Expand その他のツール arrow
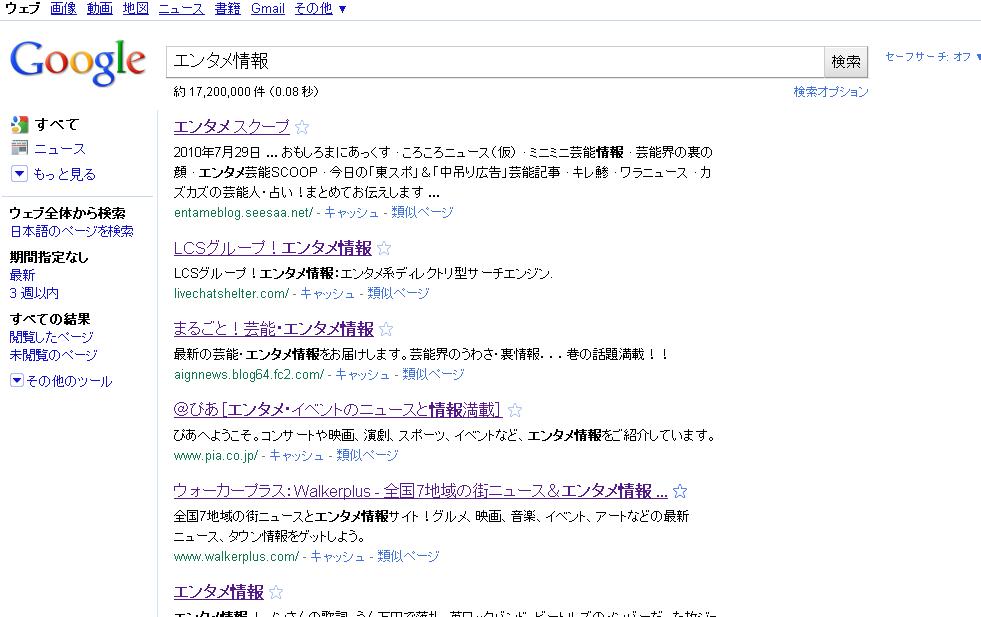Viewport: 981px width, 617px height. [17, 380]
